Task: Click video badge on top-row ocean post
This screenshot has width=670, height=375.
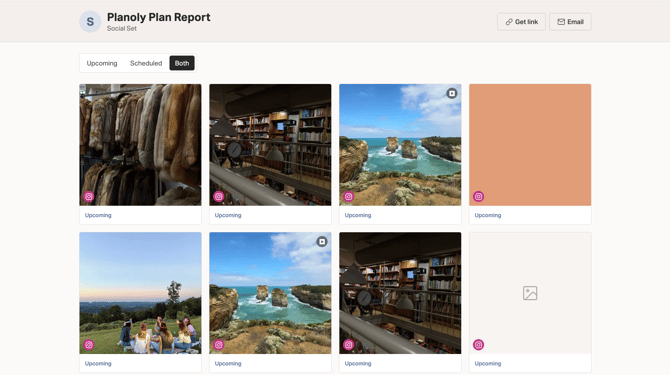Action: (x=452, y=93)
